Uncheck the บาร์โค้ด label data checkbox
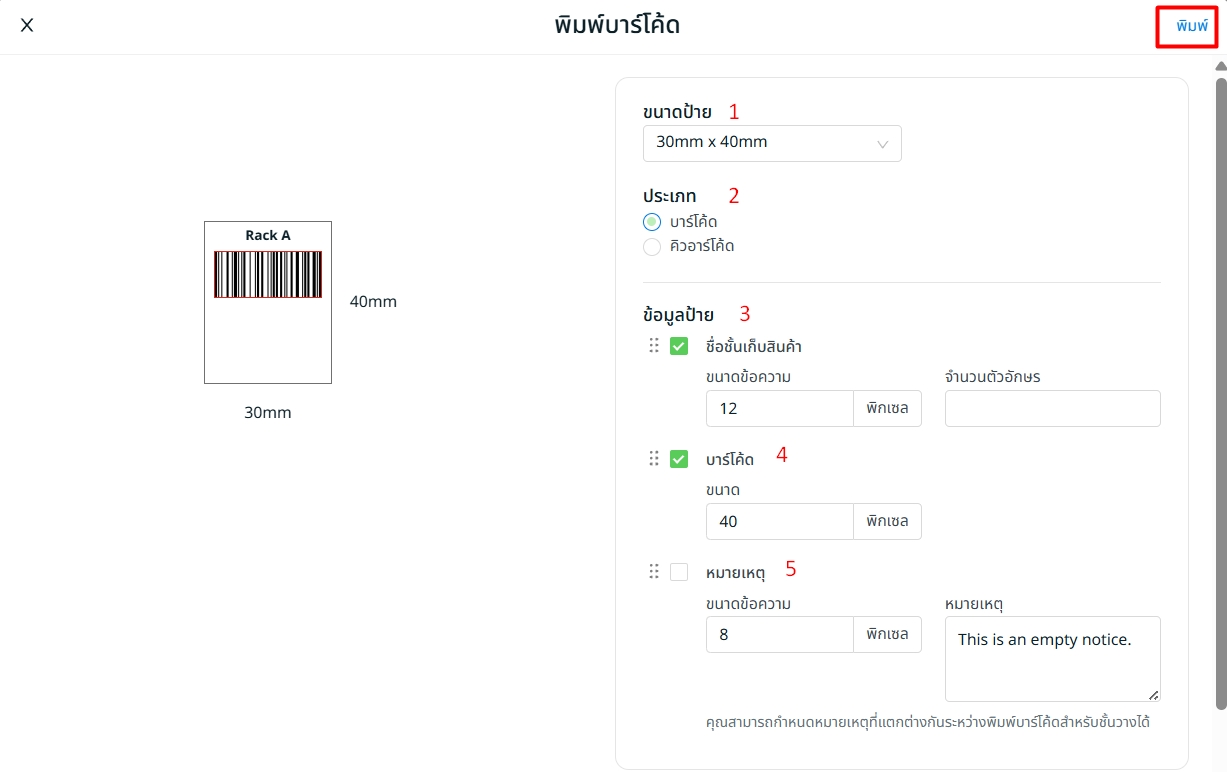The height and width of the screenshot is (772, 1227). [x=679, y=459]
